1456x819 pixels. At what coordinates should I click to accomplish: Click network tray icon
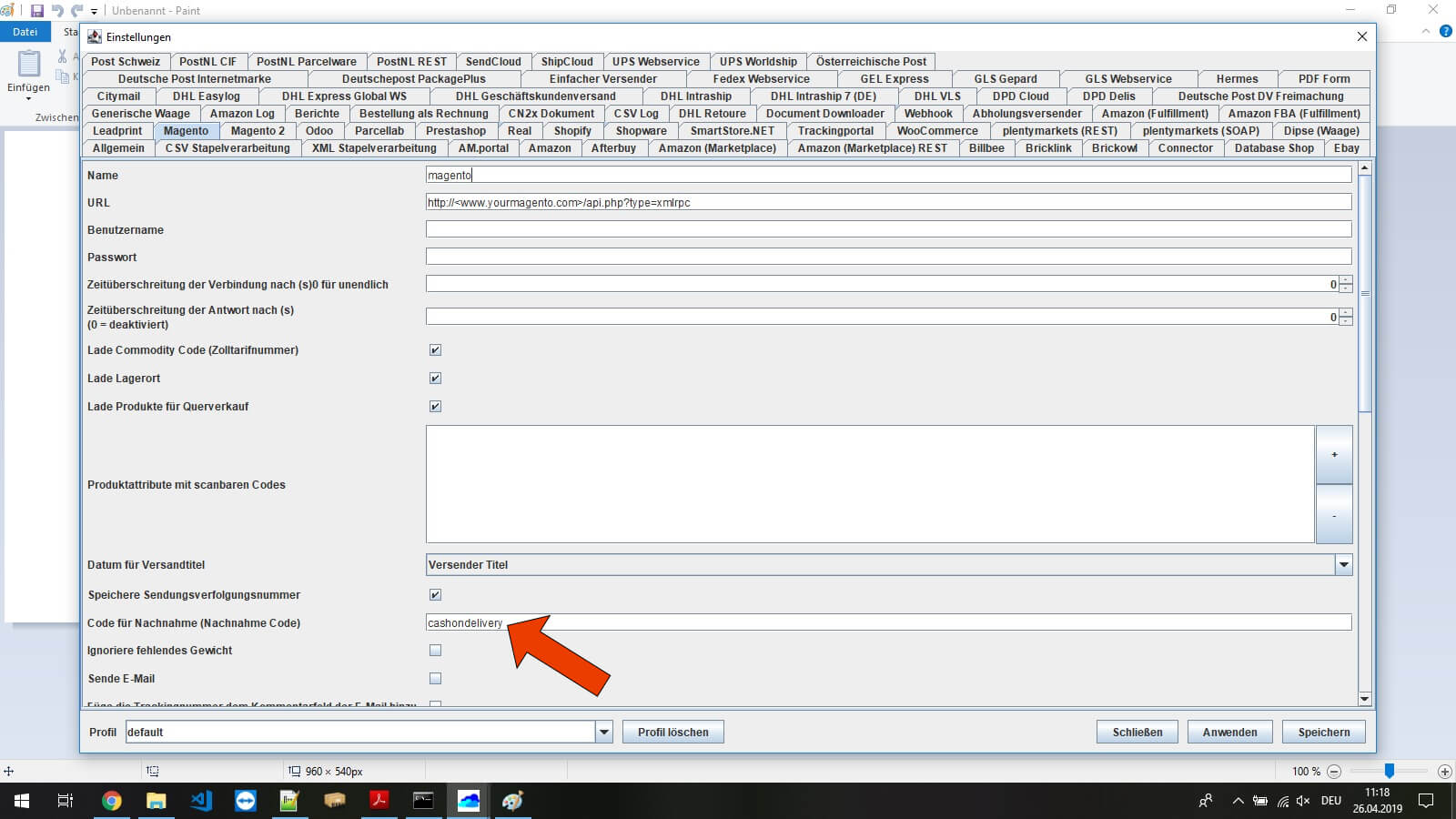(1282, 801)
